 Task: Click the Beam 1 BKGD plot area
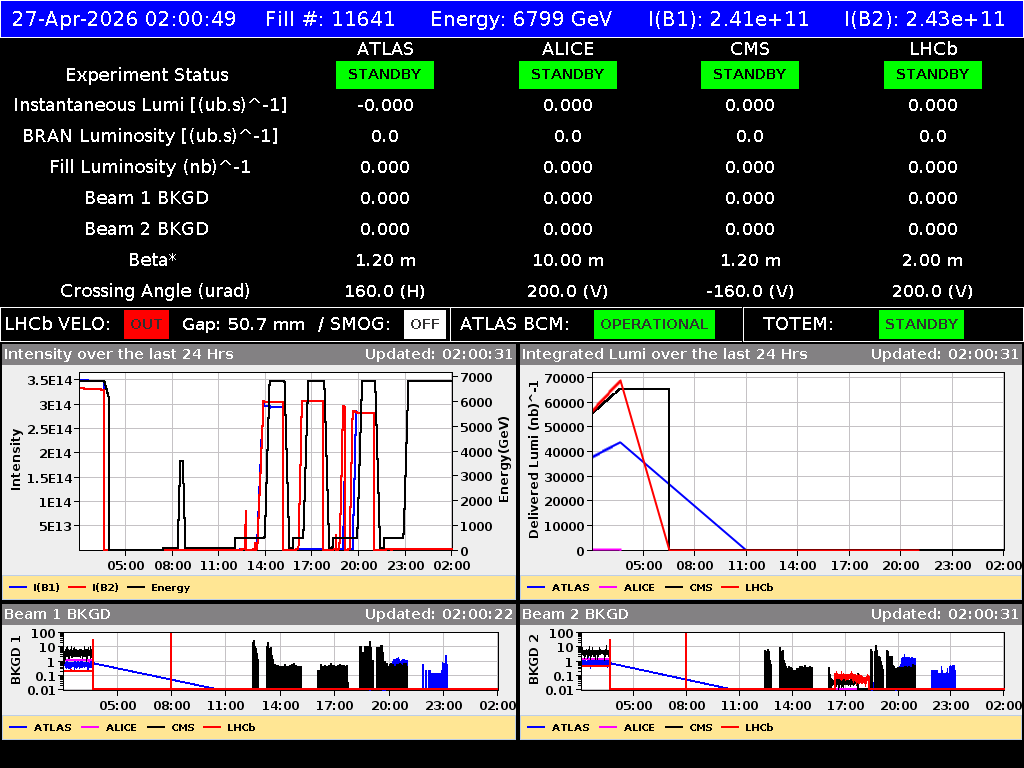click(280, 661)
